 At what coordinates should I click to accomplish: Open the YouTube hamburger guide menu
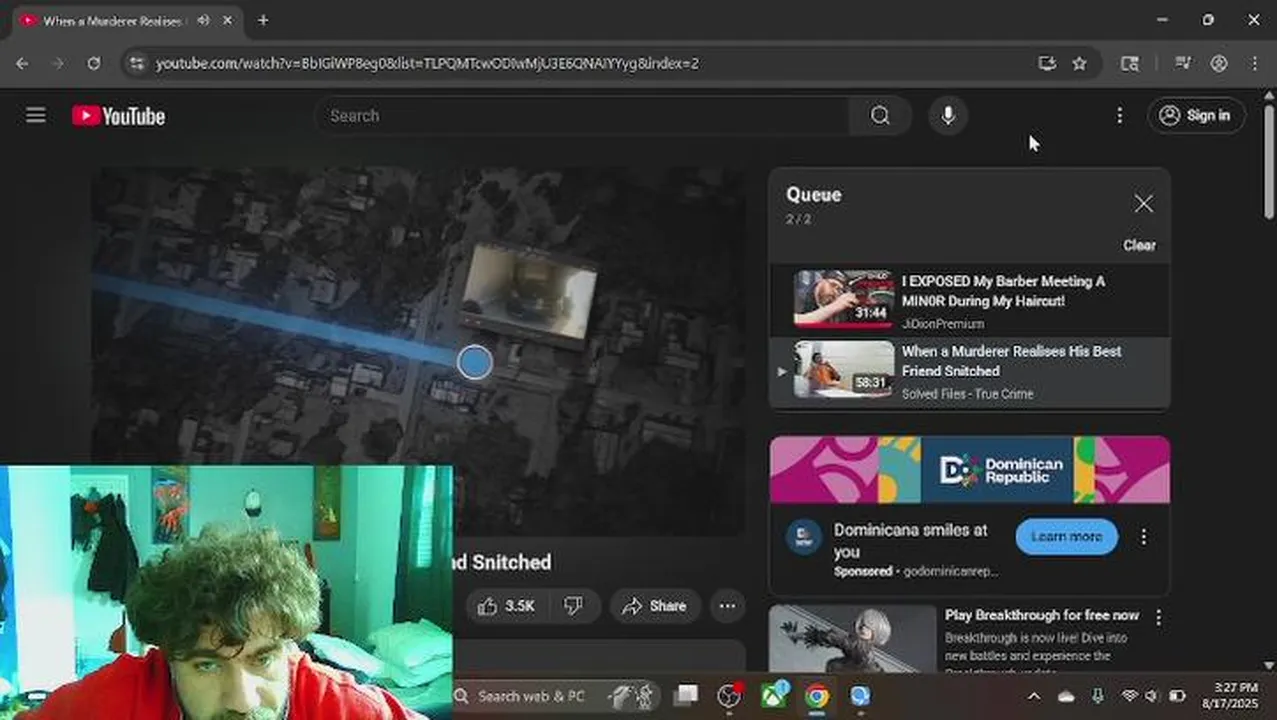(36, 115)
